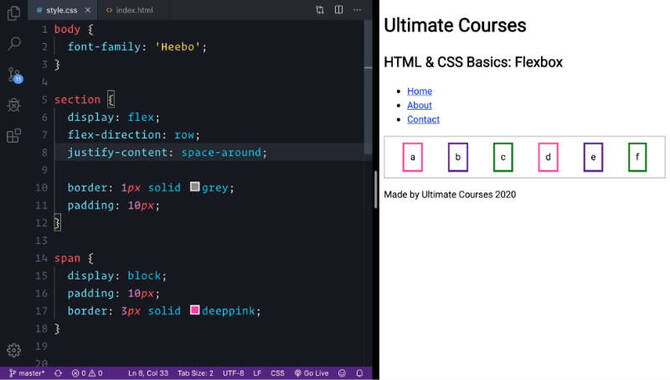The image size is (670, 380).
Task: Click the feedback smiley icon in status bar
Action: coord(342,373)
